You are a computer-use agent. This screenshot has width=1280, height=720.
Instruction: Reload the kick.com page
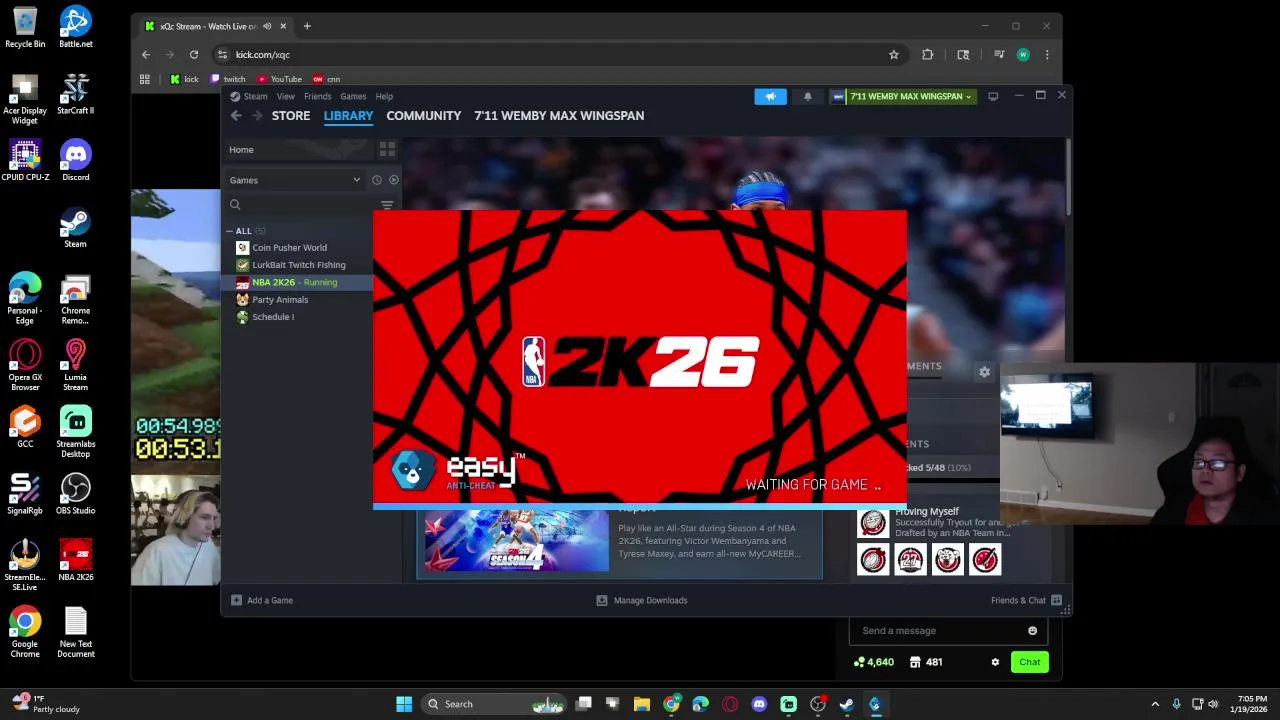point(194,55)
